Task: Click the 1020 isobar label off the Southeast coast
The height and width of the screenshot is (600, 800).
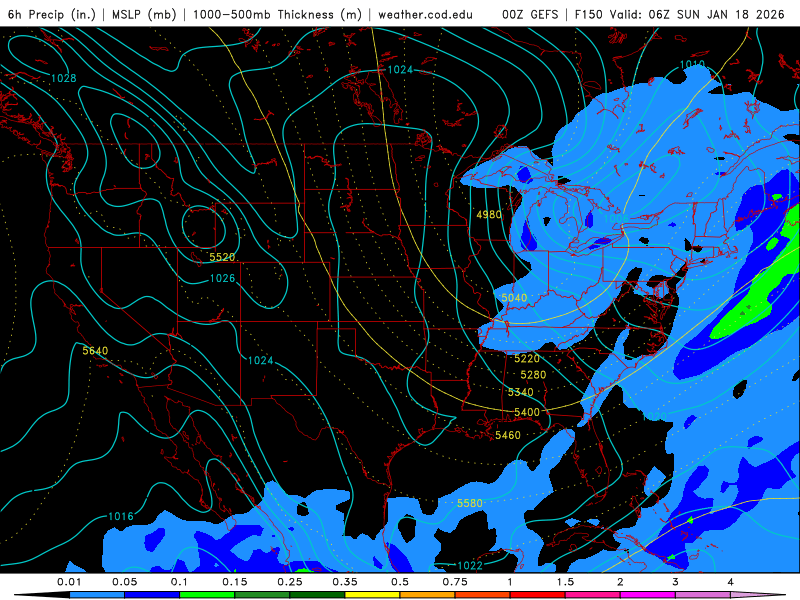Action: (x=654, y=417)
